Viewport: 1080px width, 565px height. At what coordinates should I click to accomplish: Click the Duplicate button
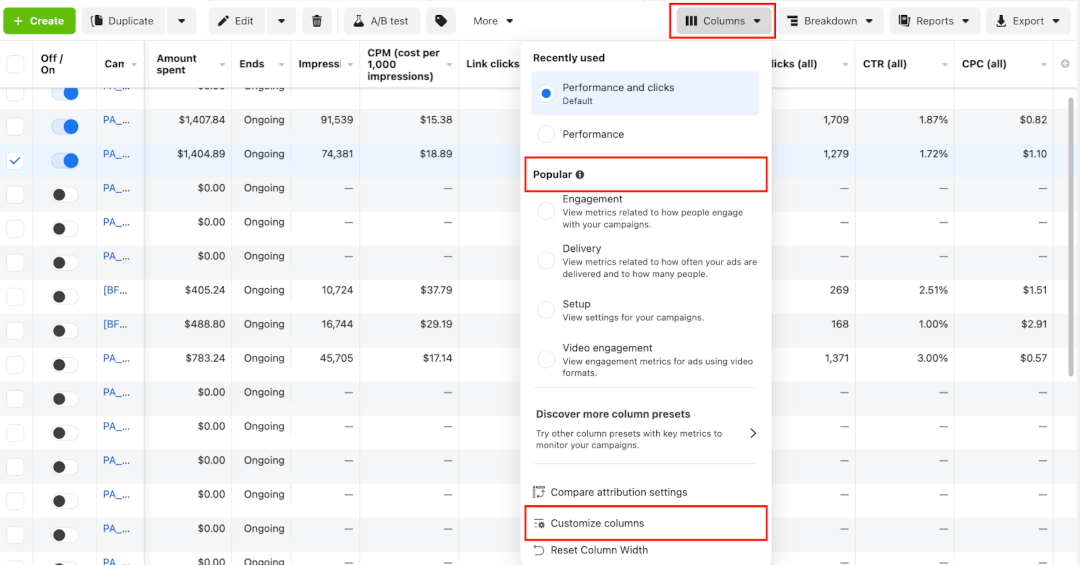(x=124, y=21)
